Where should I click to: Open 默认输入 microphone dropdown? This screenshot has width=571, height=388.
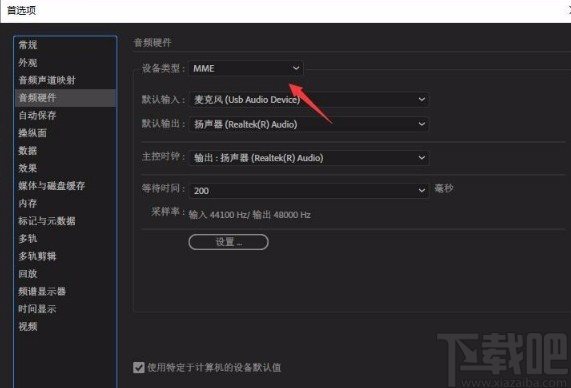pyautogui.click(x=309, y=99)
